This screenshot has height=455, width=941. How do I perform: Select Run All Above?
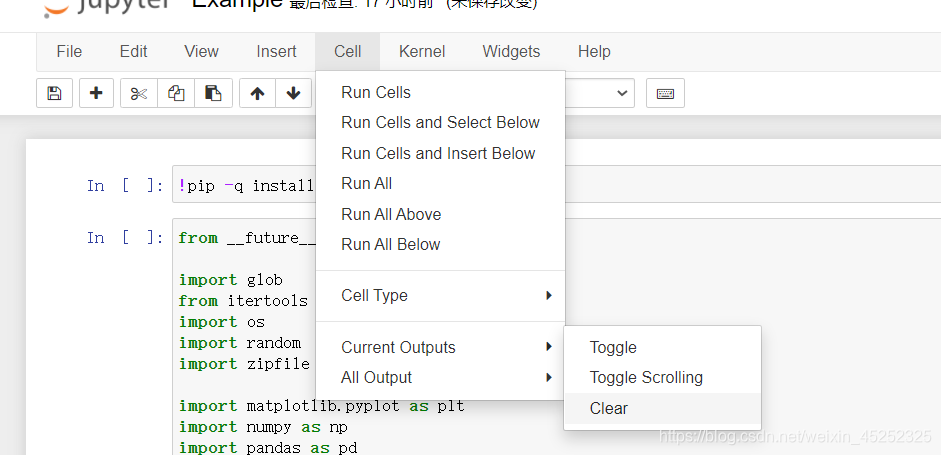point(440,214)
